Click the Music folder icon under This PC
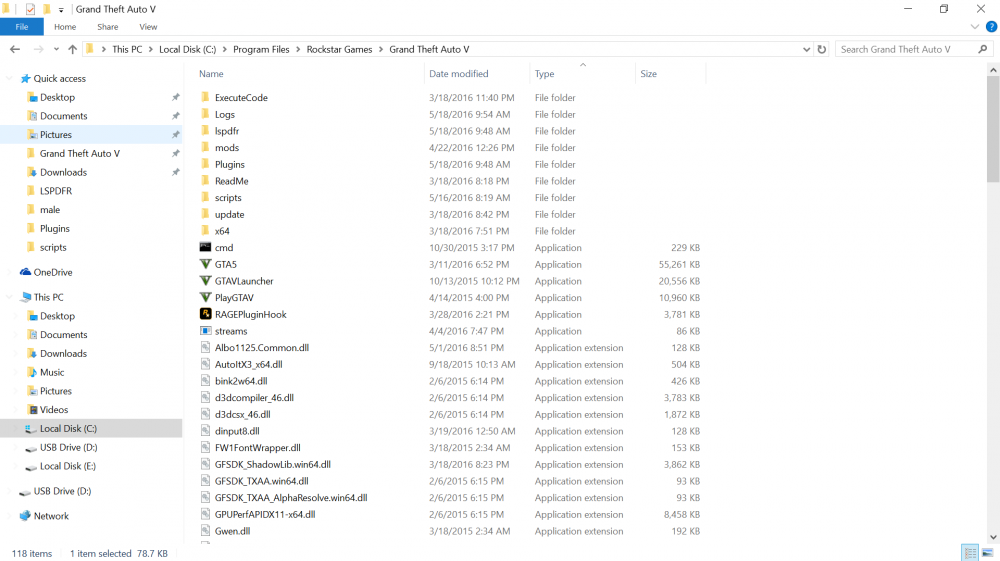 [33, 372]
